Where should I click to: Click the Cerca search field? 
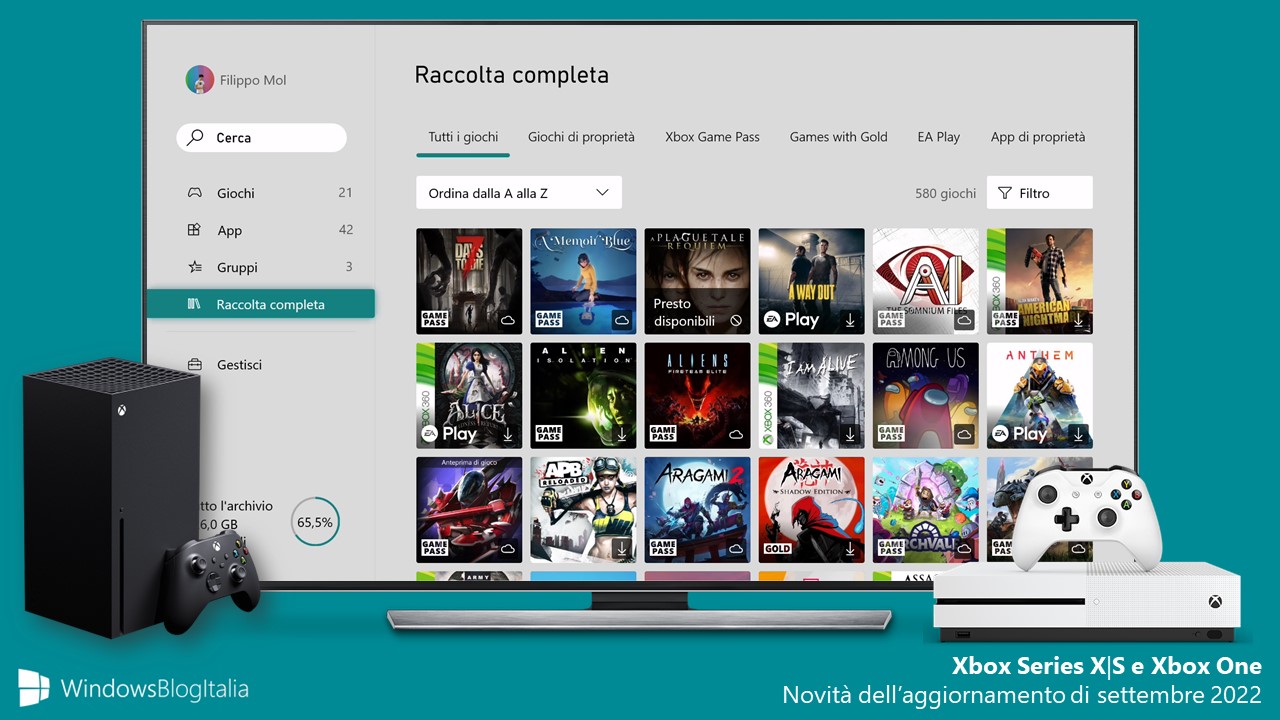pyautogui.click(x=262, y=138)
